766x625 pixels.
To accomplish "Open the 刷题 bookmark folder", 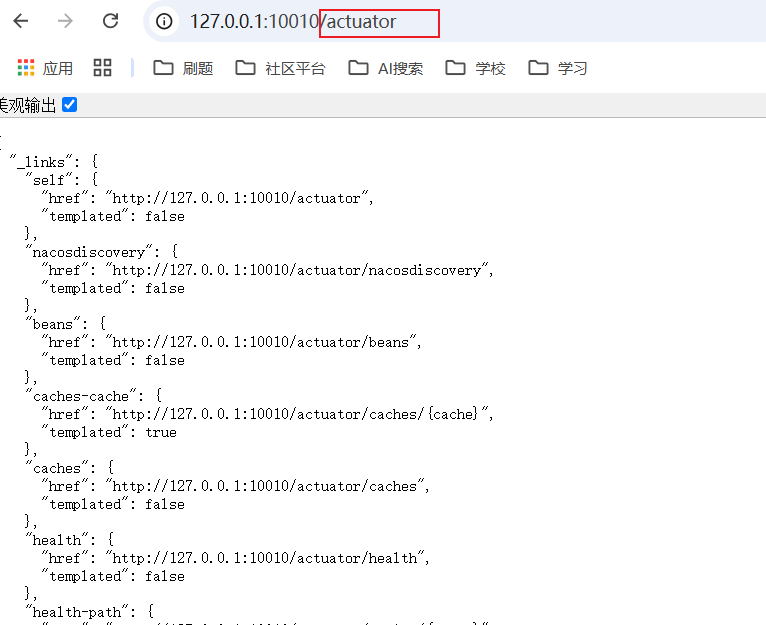I will [x=183, y=68].
